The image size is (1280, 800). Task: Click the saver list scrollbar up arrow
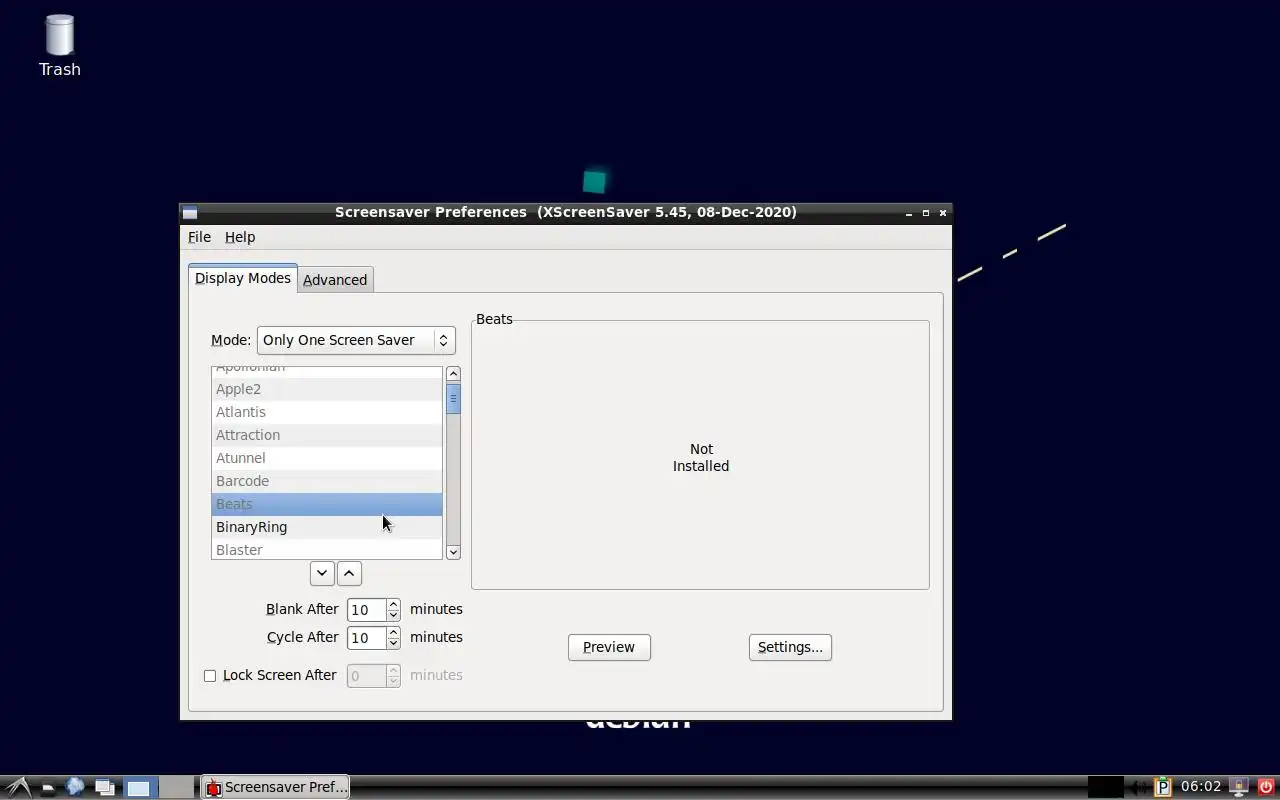[x=453, y=374]
